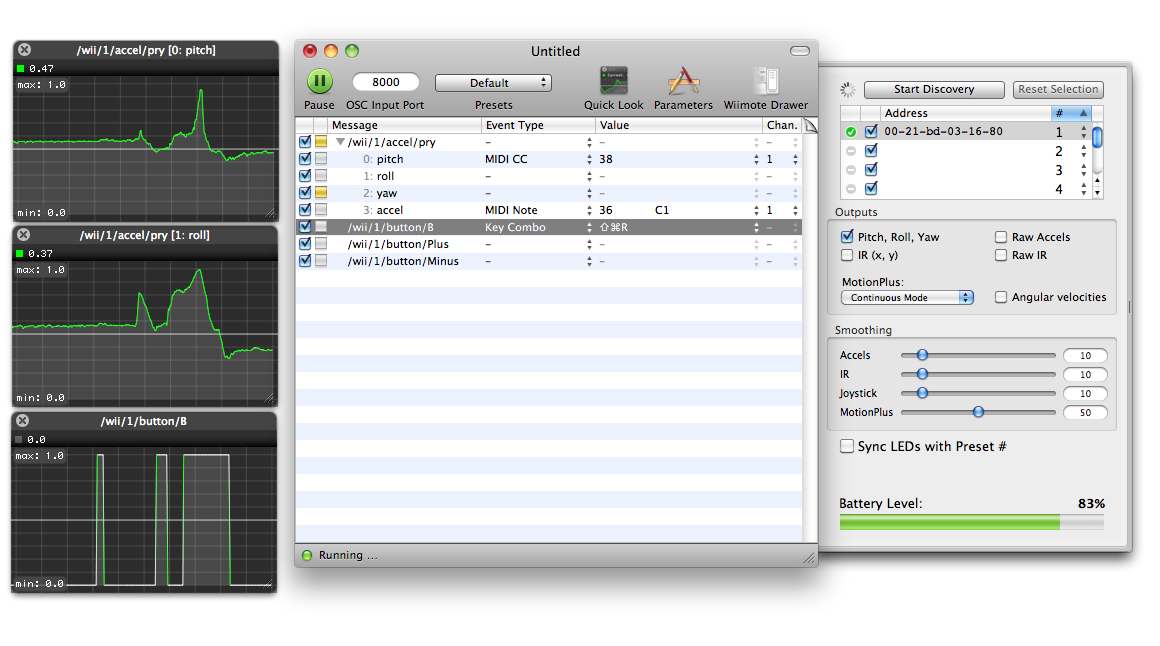Close the pitch graph panel
Viewport: 1160px width, 646px height.
24,50
